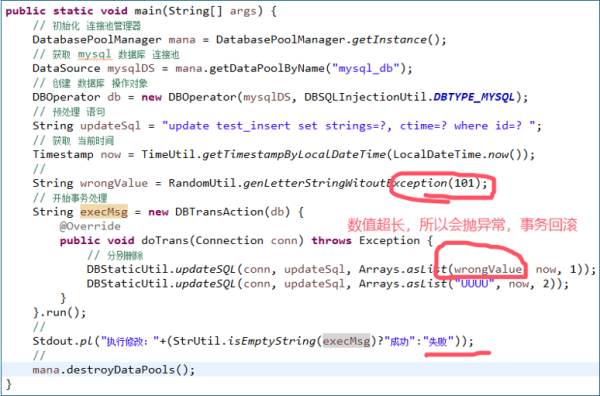Click the '@Override' annotation
The image size is (600, 396).
point(90,227)
